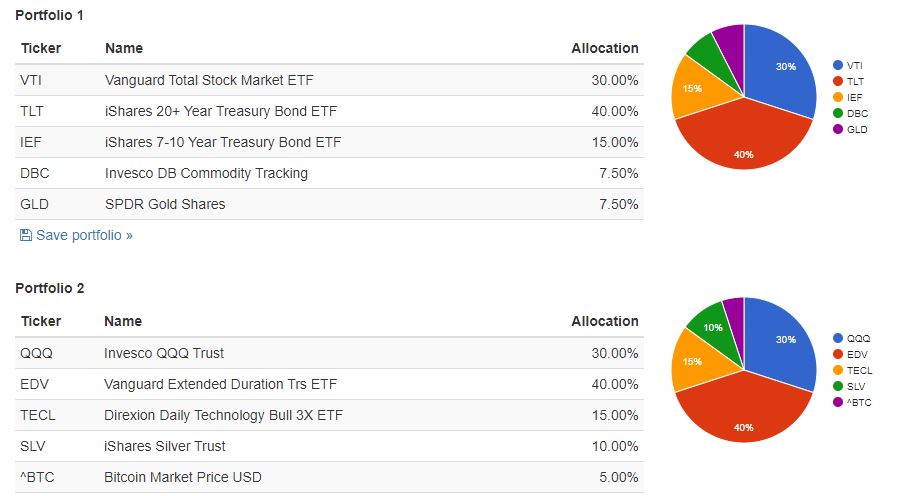Click the Bitcoin Market Price USD name
This screenshot has height=496, width=903.
coord(182,477)
